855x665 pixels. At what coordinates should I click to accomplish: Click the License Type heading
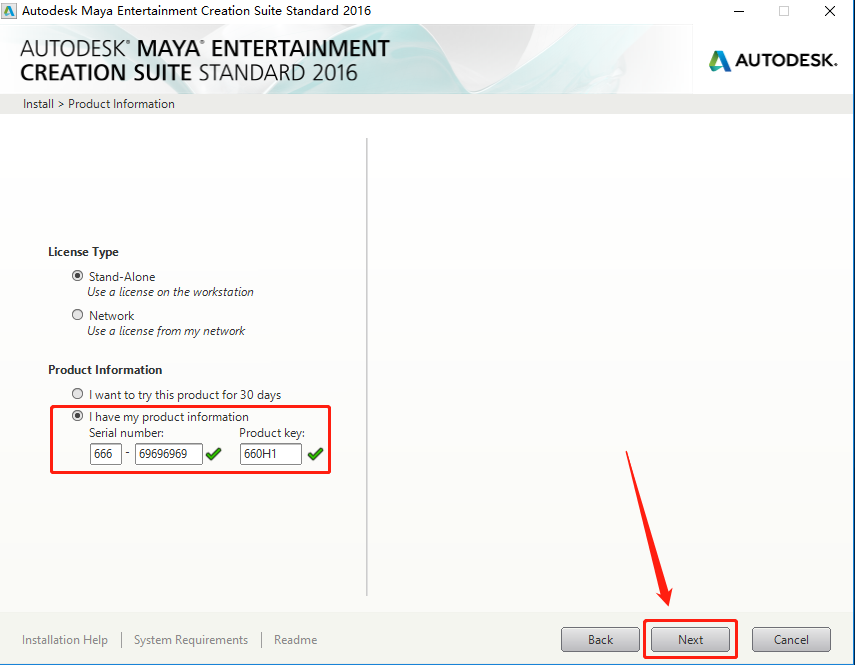pos(83,252)
